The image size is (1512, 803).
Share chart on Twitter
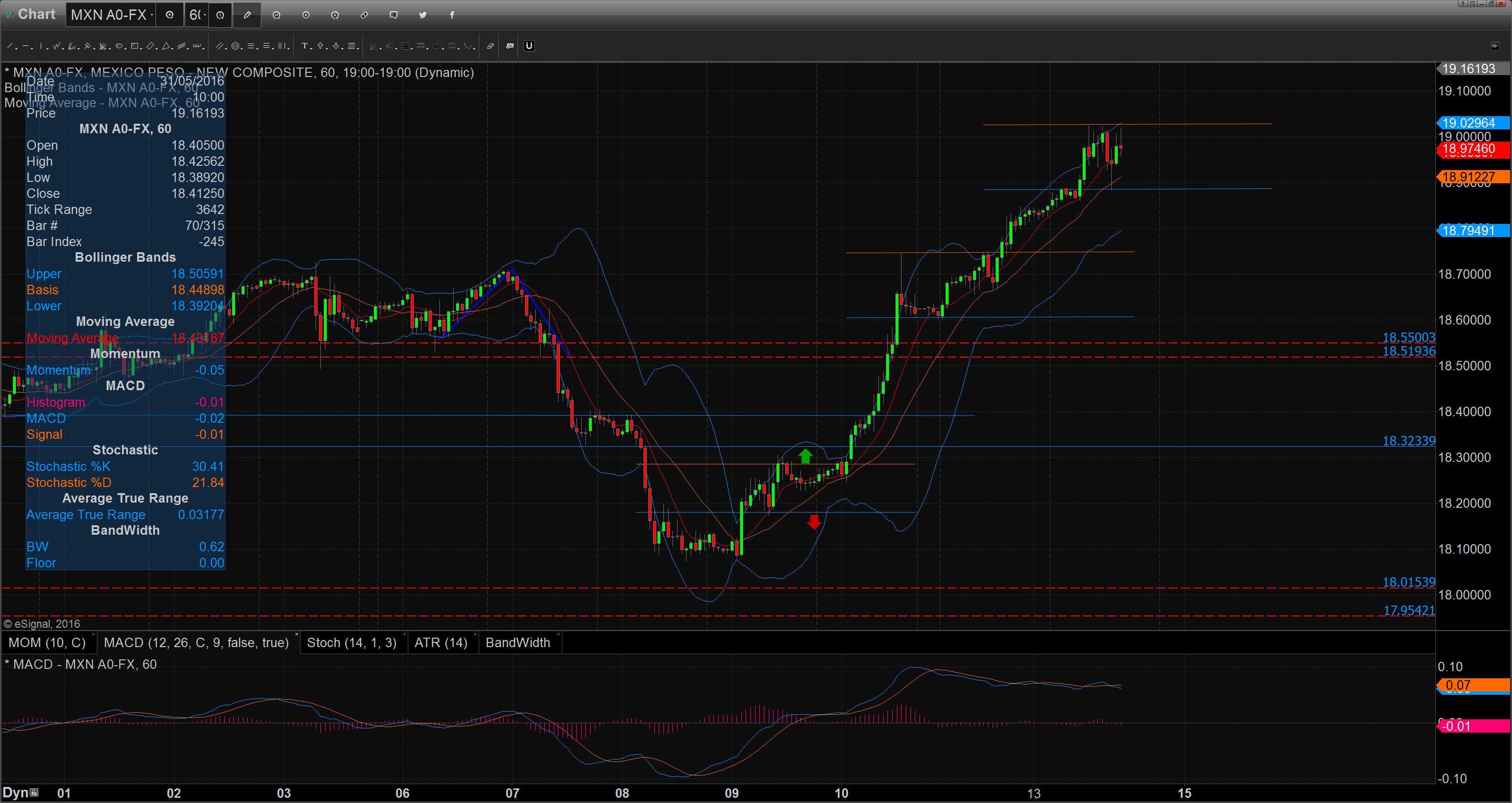tap(422, 15)
